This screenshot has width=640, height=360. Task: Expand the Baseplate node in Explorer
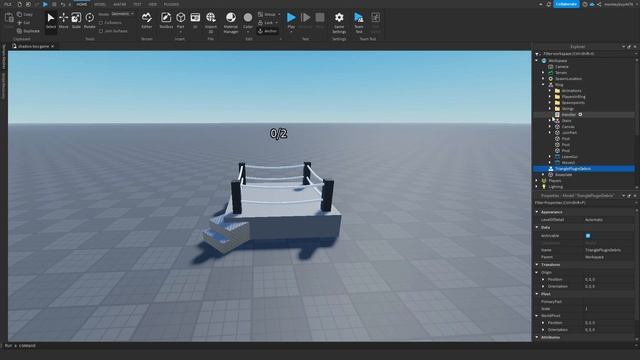pyautogui.click(x=543, y=175)
